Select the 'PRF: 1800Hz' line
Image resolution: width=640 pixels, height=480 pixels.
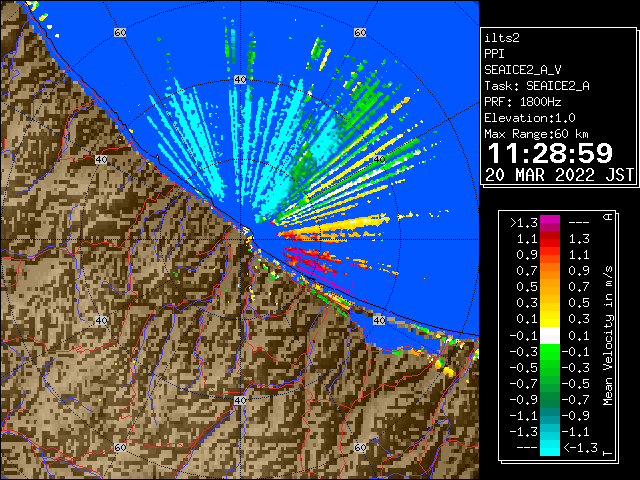point(523,102)
